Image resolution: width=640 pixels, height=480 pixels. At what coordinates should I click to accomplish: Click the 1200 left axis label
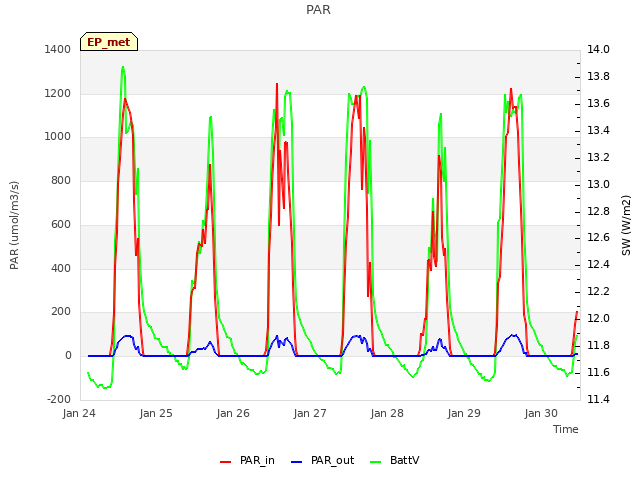pyautogui.click(x=58, y=93)
